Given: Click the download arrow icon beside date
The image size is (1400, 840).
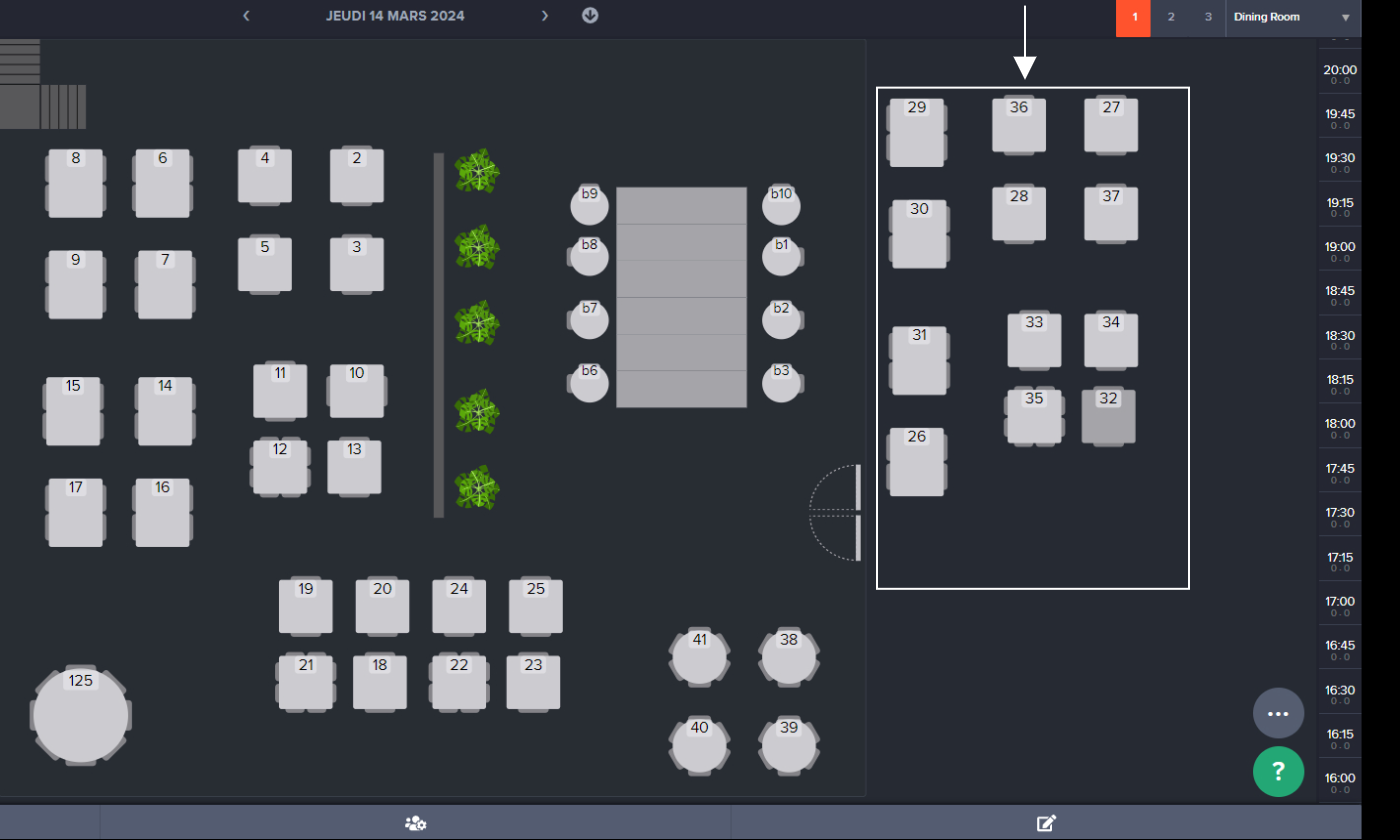Looking at the screenshot, I should [590, 16].
